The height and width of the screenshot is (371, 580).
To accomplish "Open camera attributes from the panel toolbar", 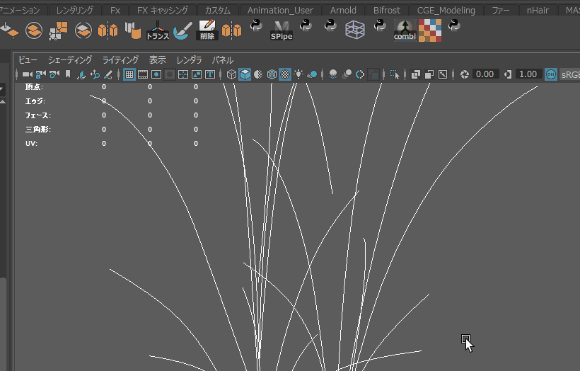I will click(54, 74).
